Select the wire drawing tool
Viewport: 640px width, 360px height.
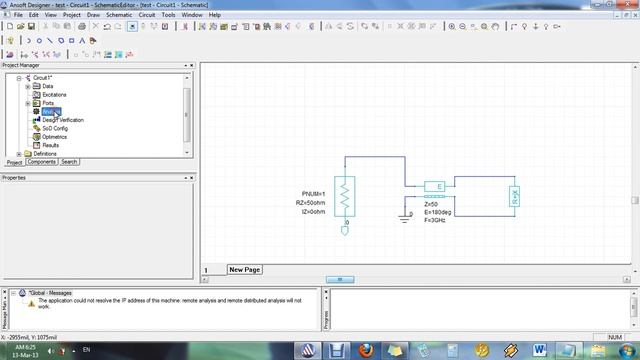[514, 27]
